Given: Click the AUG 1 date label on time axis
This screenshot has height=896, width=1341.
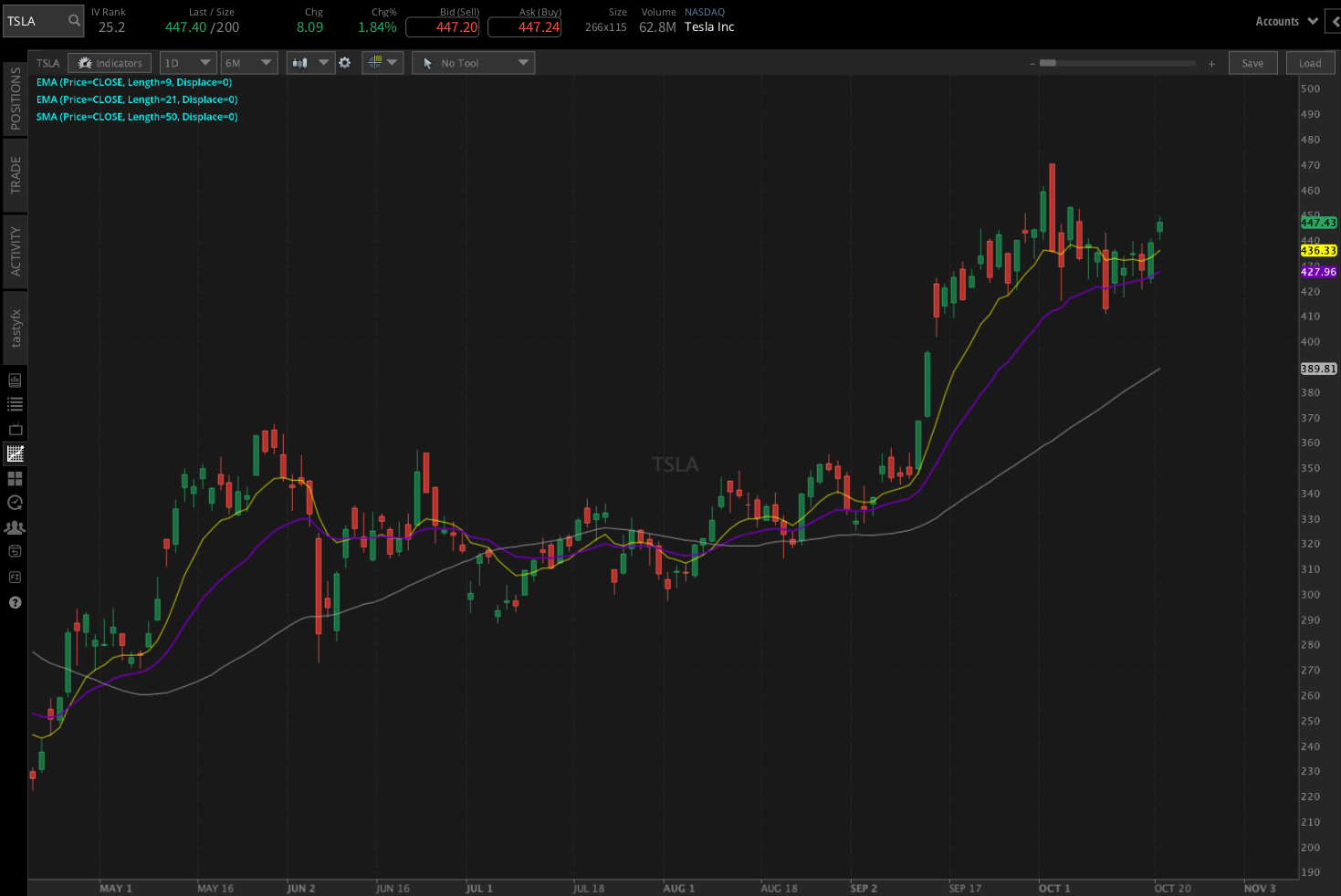Looking at the screenshot, I should pos(679,888).
